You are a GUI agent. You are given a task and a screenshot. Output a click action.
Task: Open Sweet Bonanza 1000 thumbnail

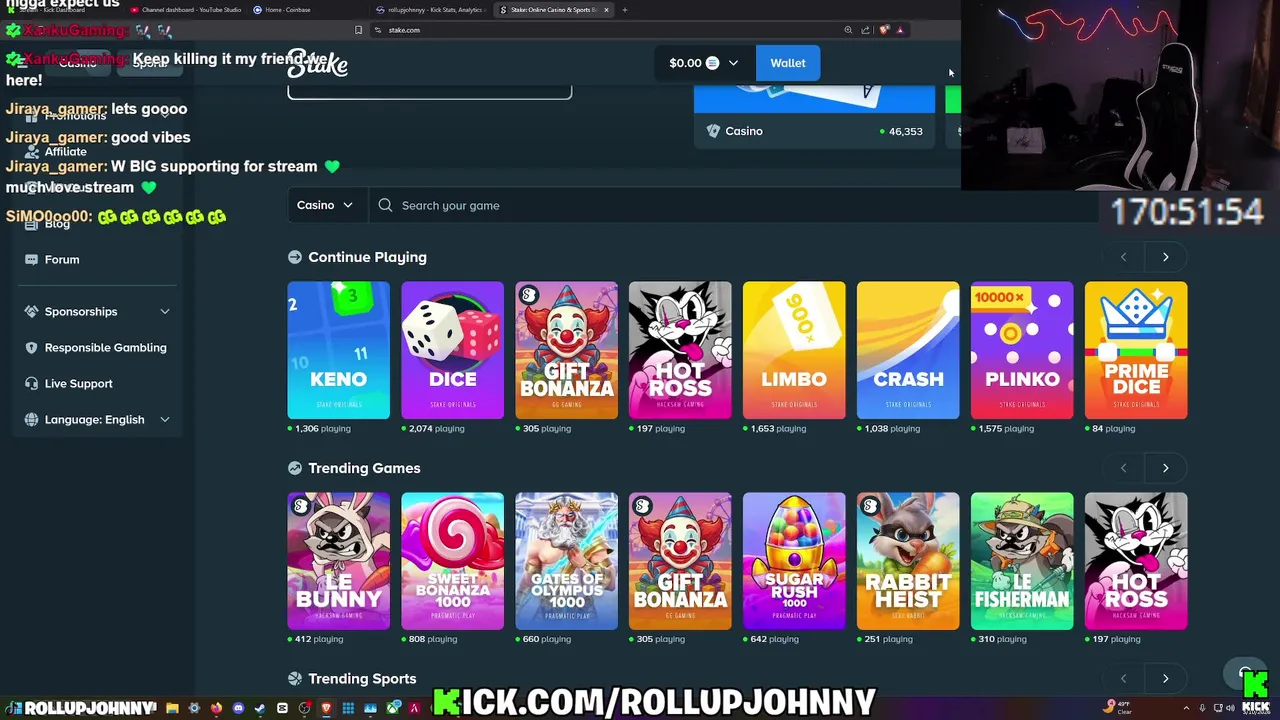click(453, 561)
